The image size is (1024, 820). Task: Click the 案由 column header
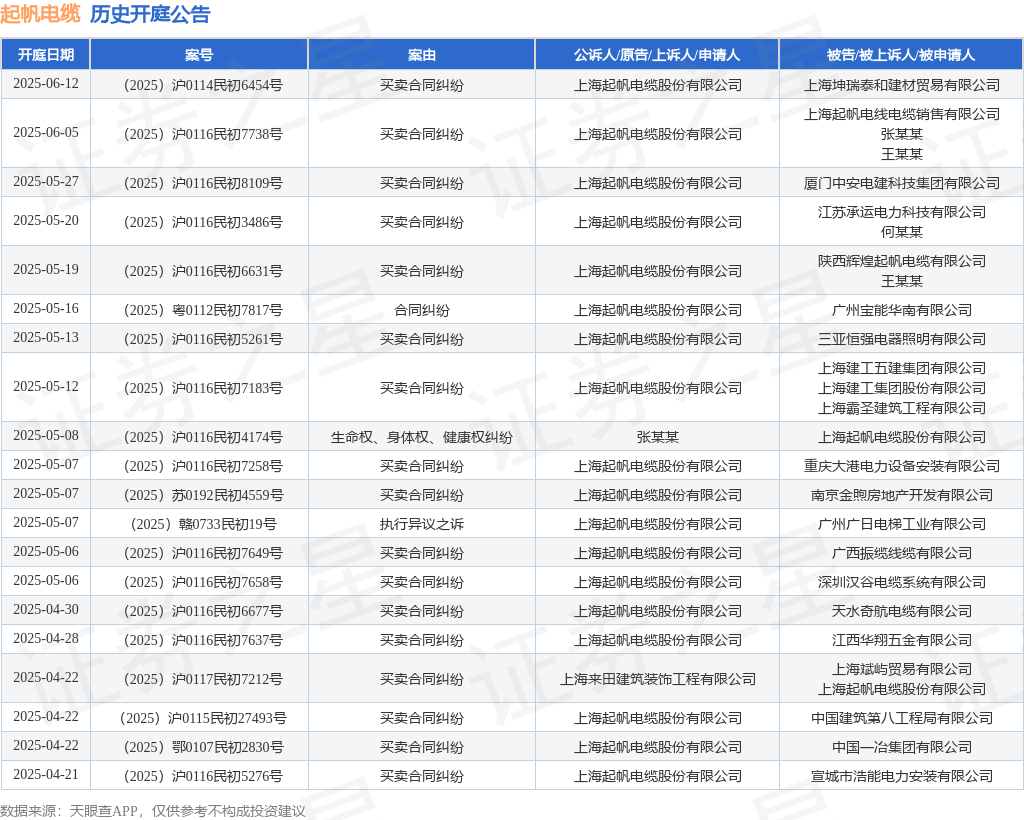click(x=422, y=55)
